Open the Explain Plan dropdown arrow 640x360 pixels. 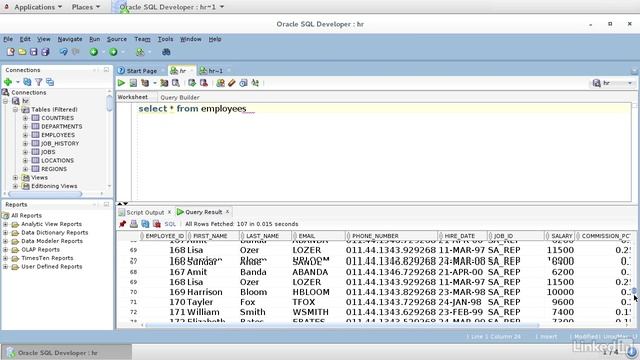coord(155,83)
